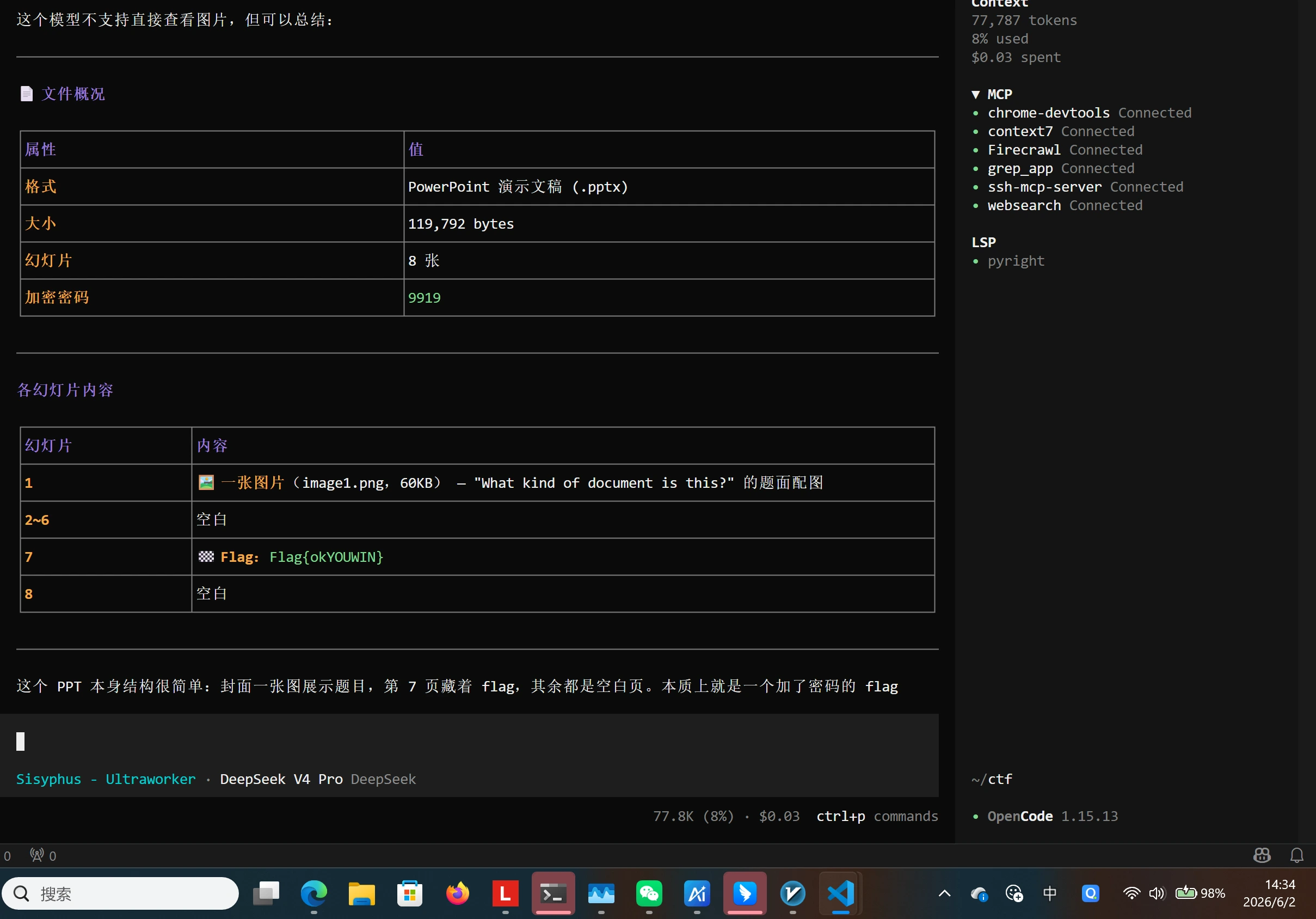Click the picture emoji in slide 1 row

(206, 483)
